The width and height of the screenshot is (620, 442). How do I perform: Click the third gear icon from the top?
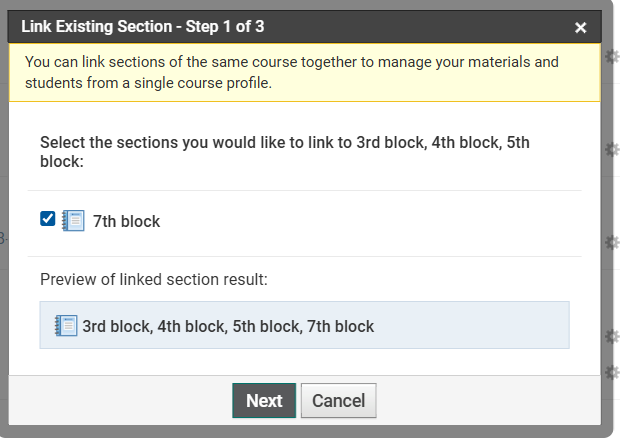(612, 242)
